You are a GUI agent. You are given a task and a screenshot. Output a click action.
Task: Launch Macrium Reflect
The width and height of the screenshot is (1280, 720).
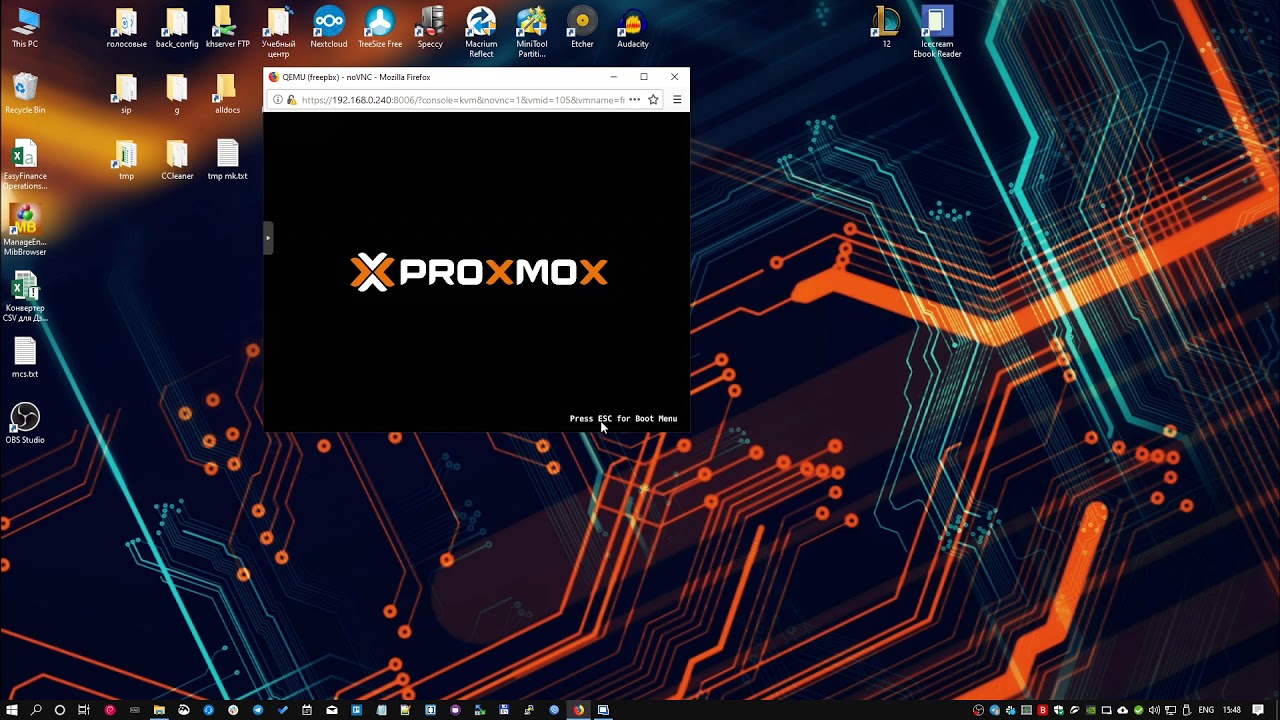pyautogui.click(x=481, y=33)
